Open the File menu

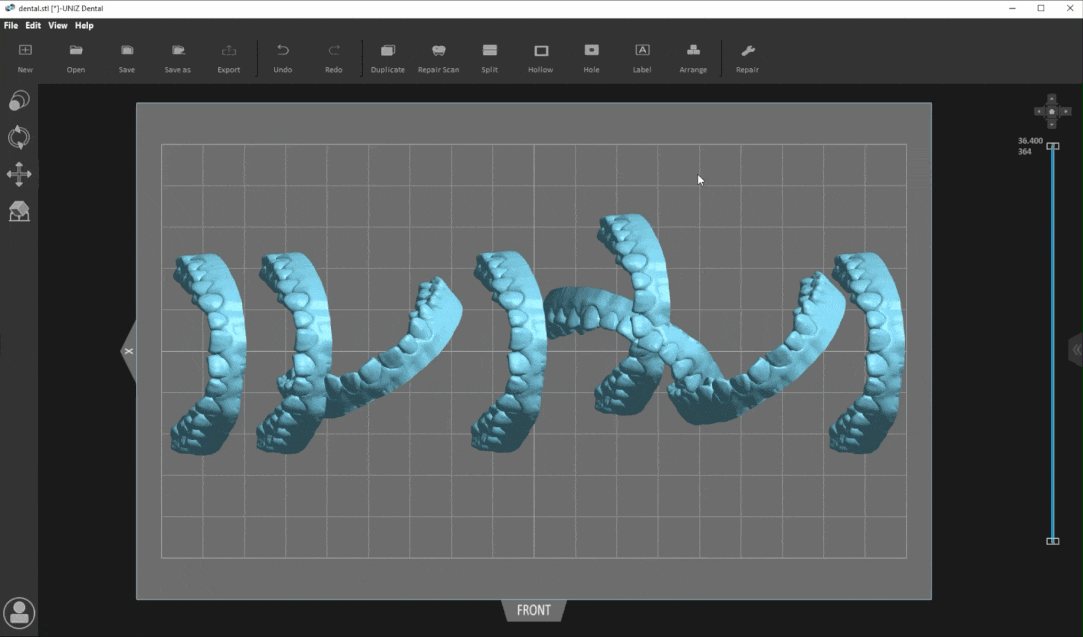pos(11,25)
